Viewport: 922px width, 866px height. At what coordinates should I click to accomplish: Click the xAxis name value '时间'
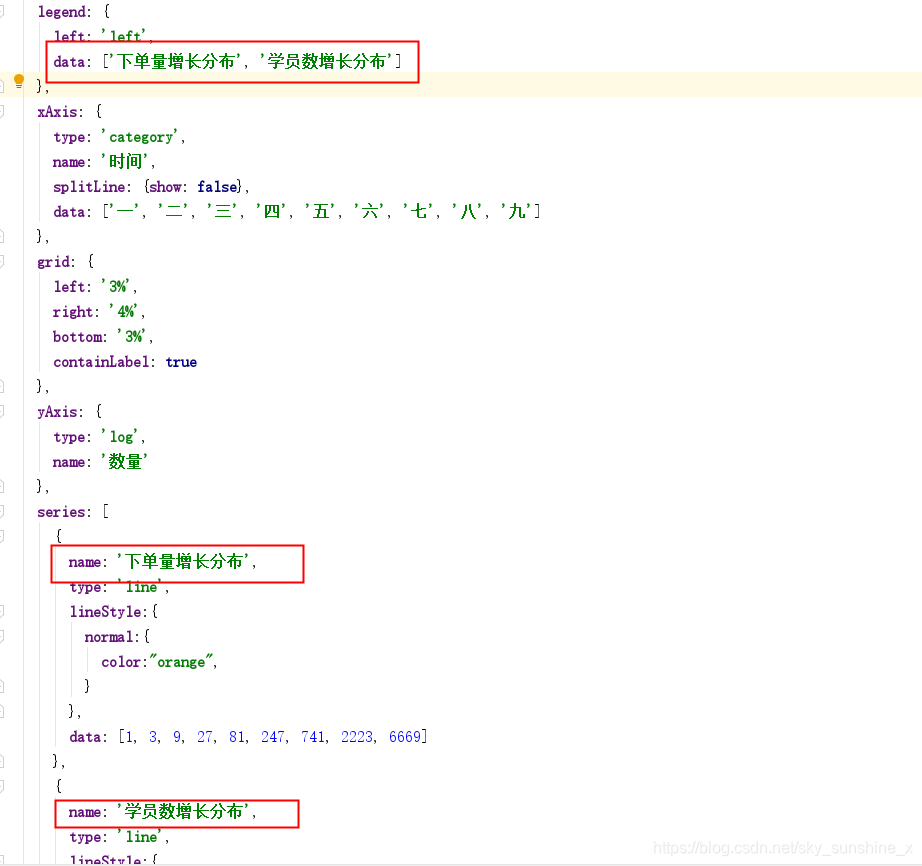[125, 162]
